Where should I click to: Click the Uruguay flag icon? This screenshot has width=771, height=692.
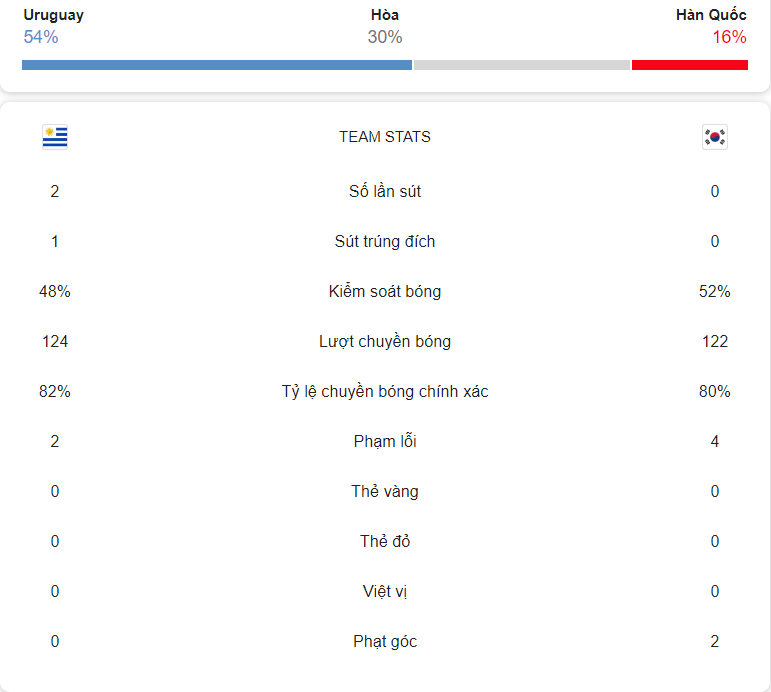(55, 137)
